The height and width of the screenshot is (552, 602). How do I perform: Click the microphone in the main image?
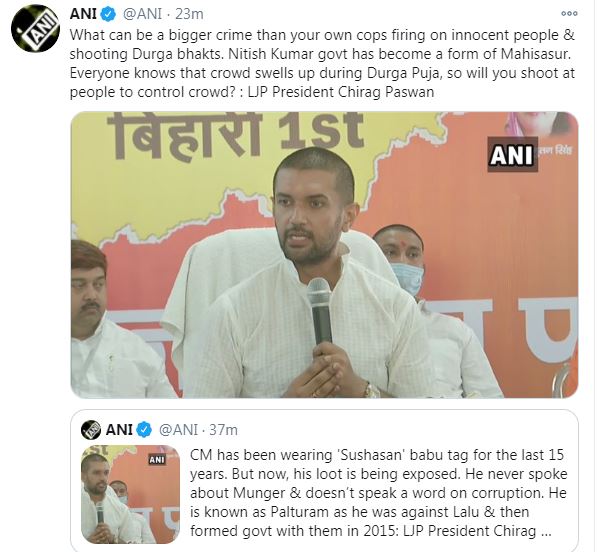click(319, 311)
